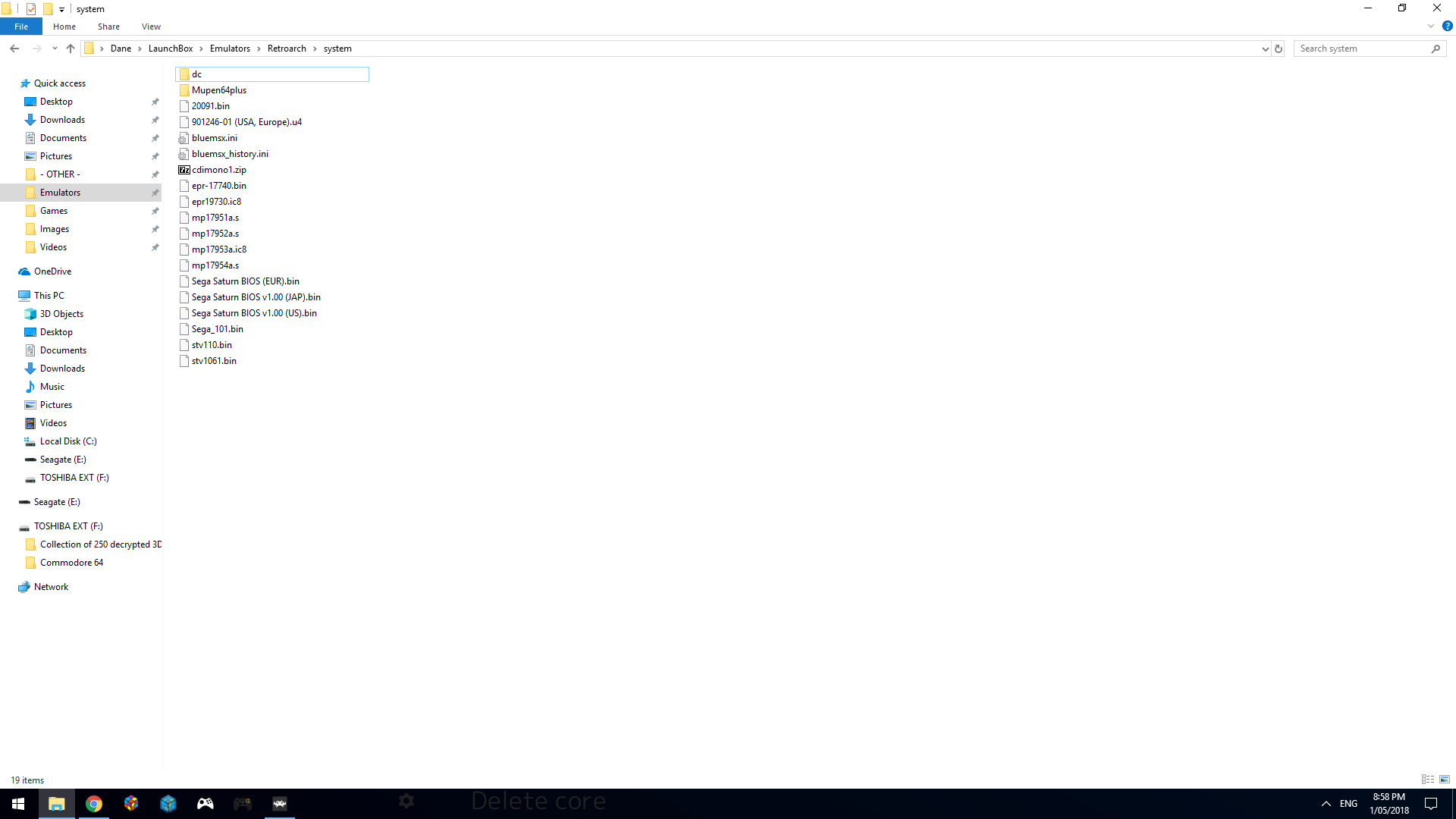The height and width of the screenshot is (819, 1456).
Task: Customize Quick Access Toolbar dropdown
Action: (61, 10)
